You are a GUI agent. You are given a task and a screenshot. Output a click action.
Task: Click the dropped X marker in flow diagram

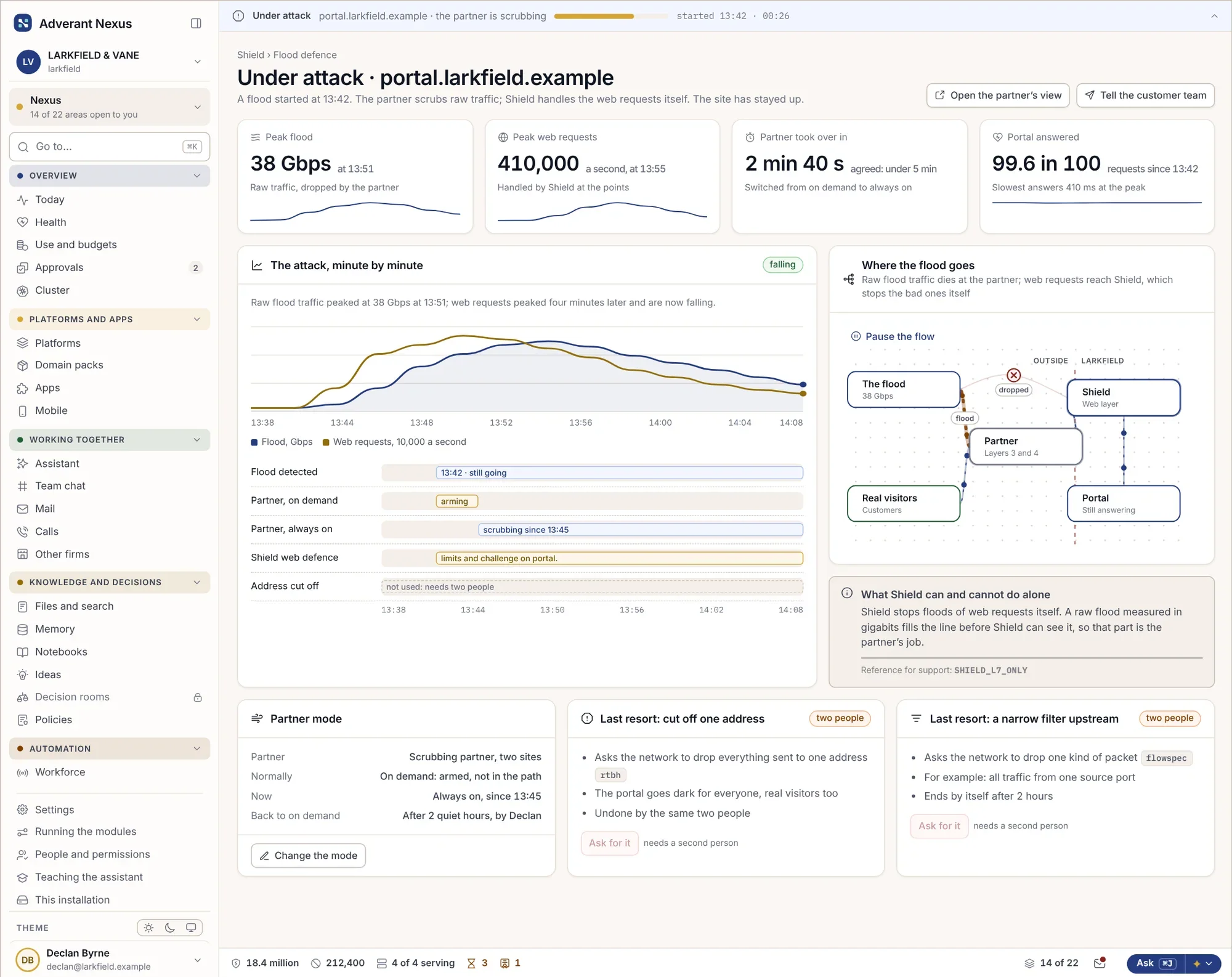[1014, 375]
